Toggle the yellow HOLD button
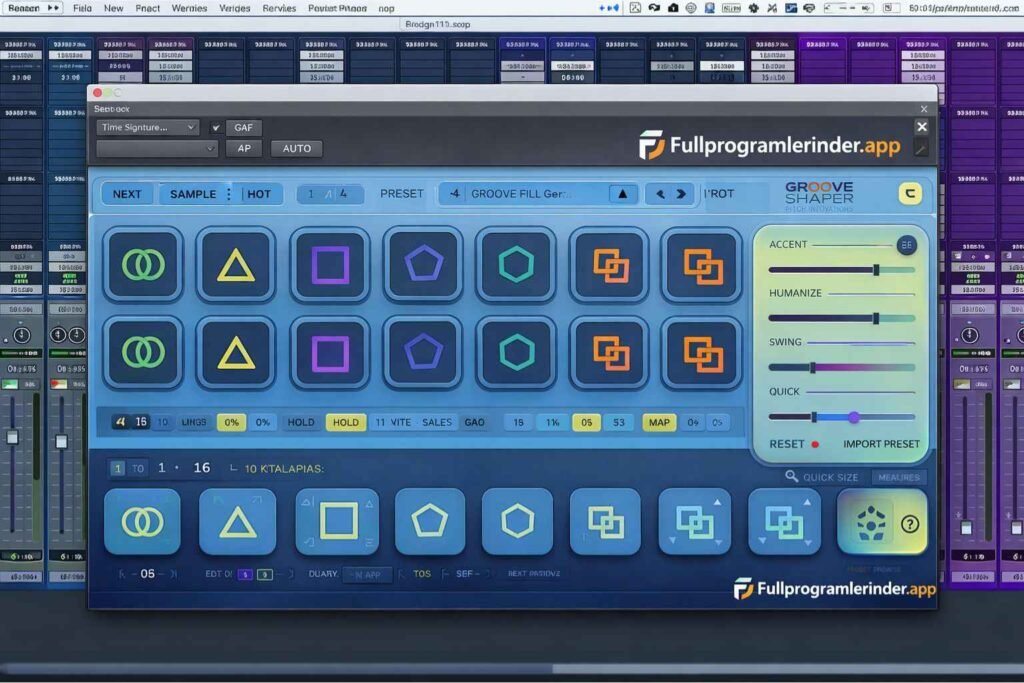Screen dimensions: 1024x683 (x=345, y=422)
